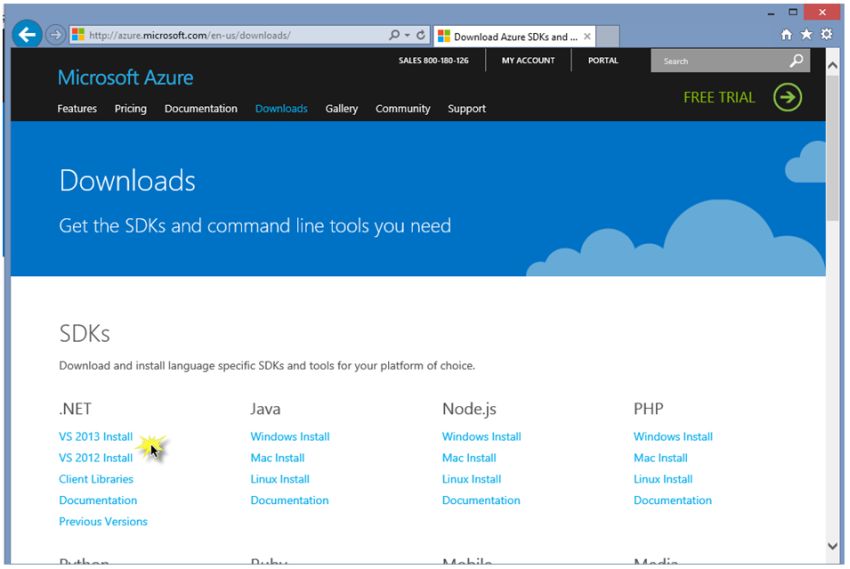The width and height of the screenshot is (850, 569).
Task: Click VS 2013 Install link
Action: [x=95, y=436]
